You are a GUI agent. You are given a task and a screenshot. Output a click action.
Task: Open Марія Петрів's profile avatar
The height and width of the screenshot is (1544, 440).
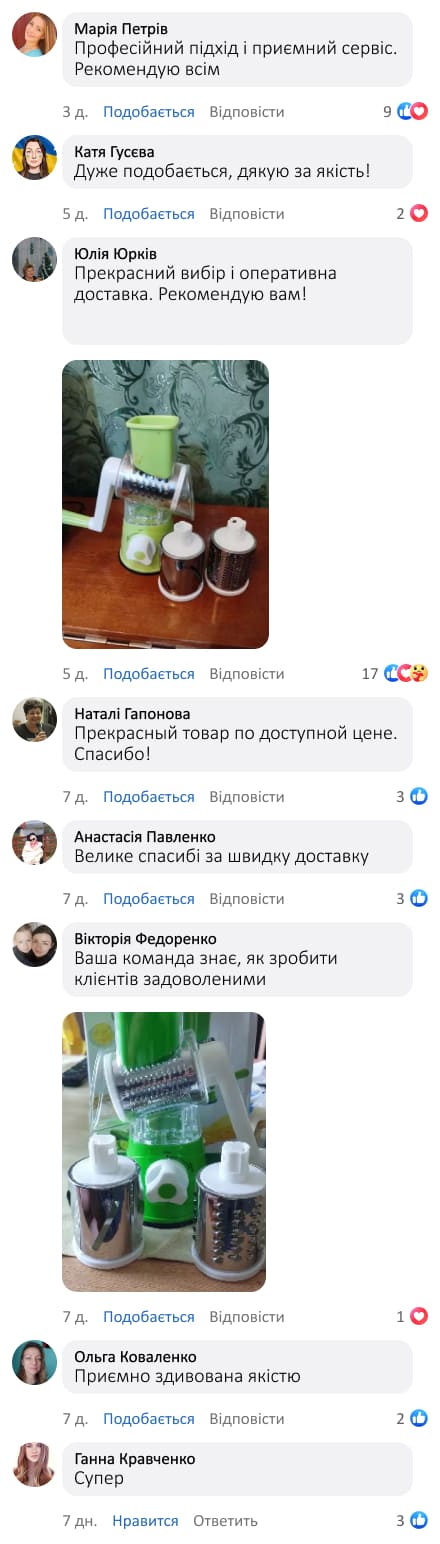(x=34, y=35)
